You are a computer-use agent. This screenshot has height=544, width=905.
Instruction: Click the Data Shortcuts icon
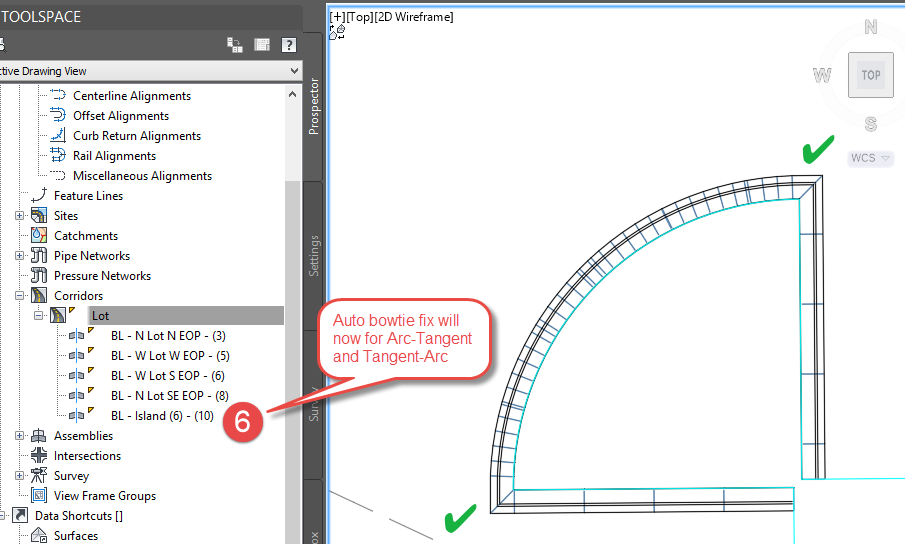click(20, 515)
